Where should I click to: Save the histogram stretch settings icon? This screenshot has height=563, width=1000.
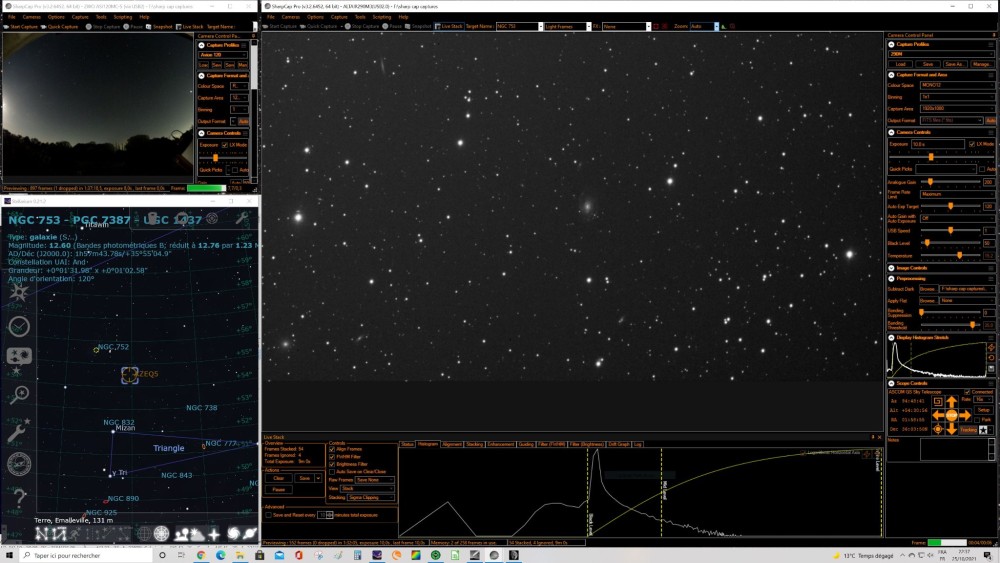(x=991, y=369)
